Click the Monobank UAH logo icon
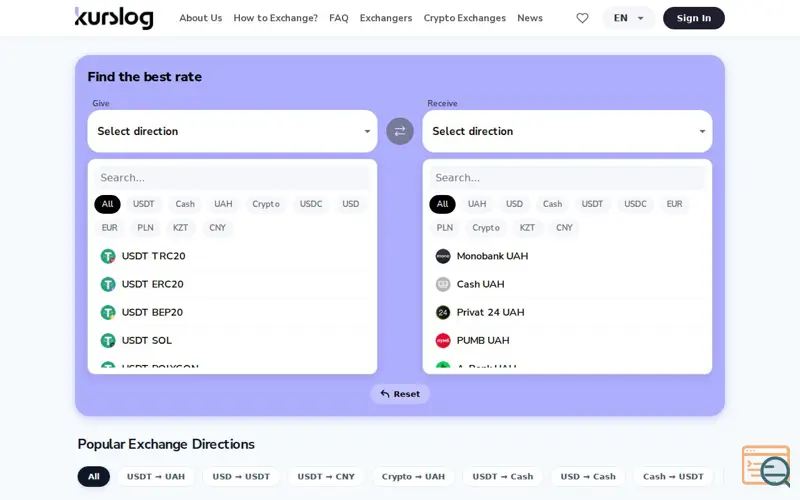This screenshot has width=800, height=500. pyautogui.click(x=443, y=256)
